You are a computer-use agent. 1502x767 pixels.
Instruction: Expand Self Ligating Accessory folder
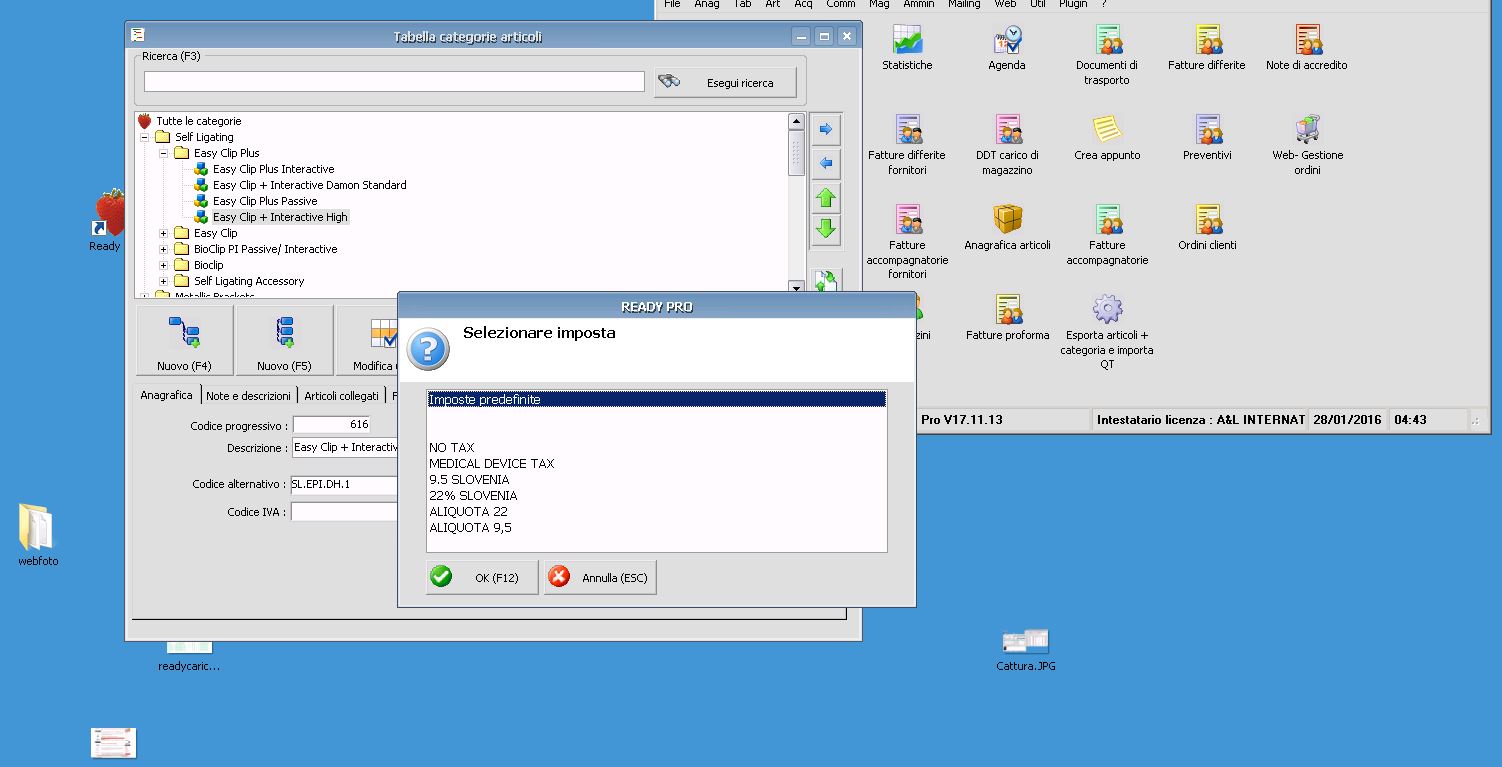[x=164, y=281]
